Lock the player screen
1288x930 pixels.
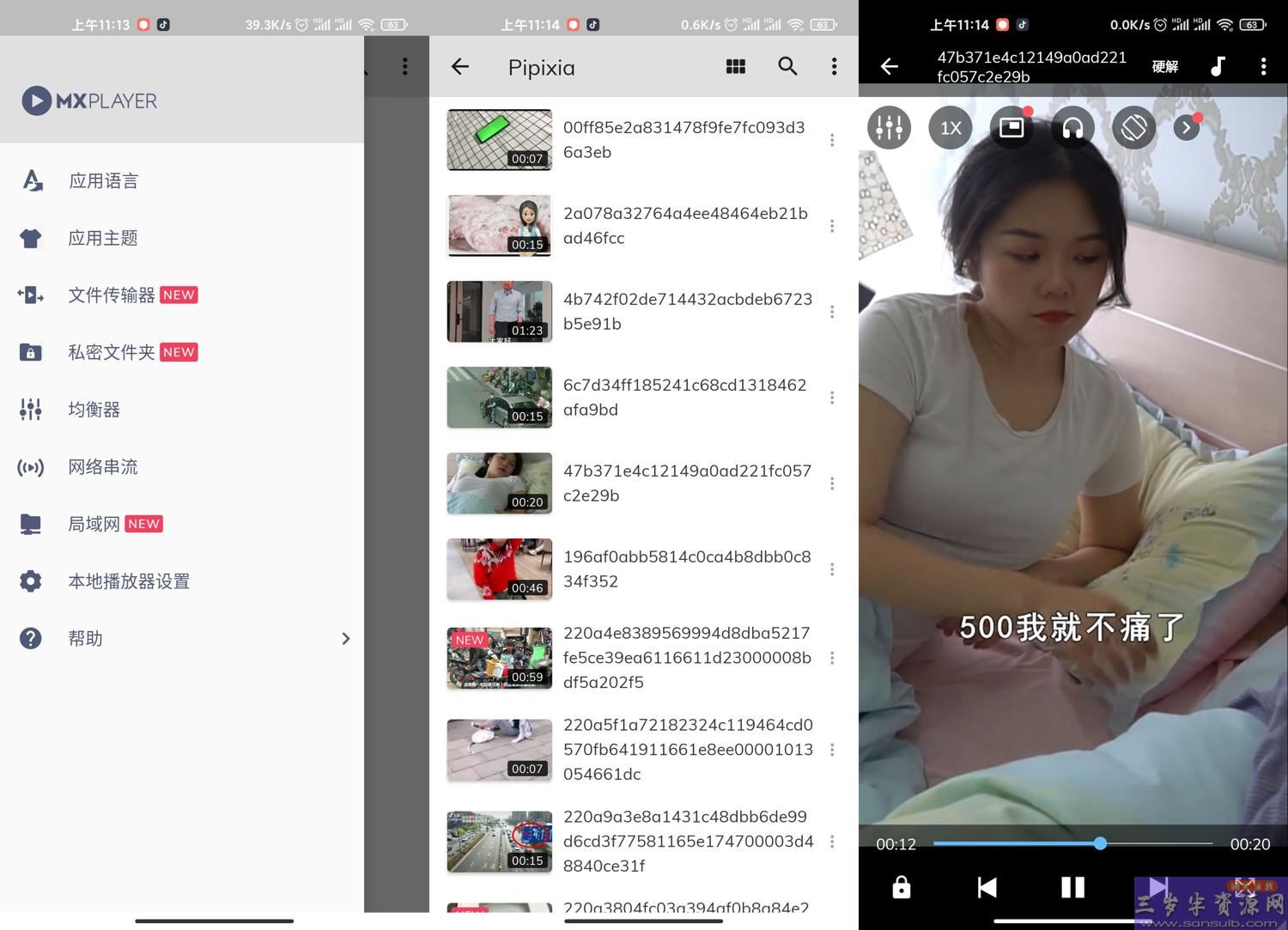coord(901,887)
